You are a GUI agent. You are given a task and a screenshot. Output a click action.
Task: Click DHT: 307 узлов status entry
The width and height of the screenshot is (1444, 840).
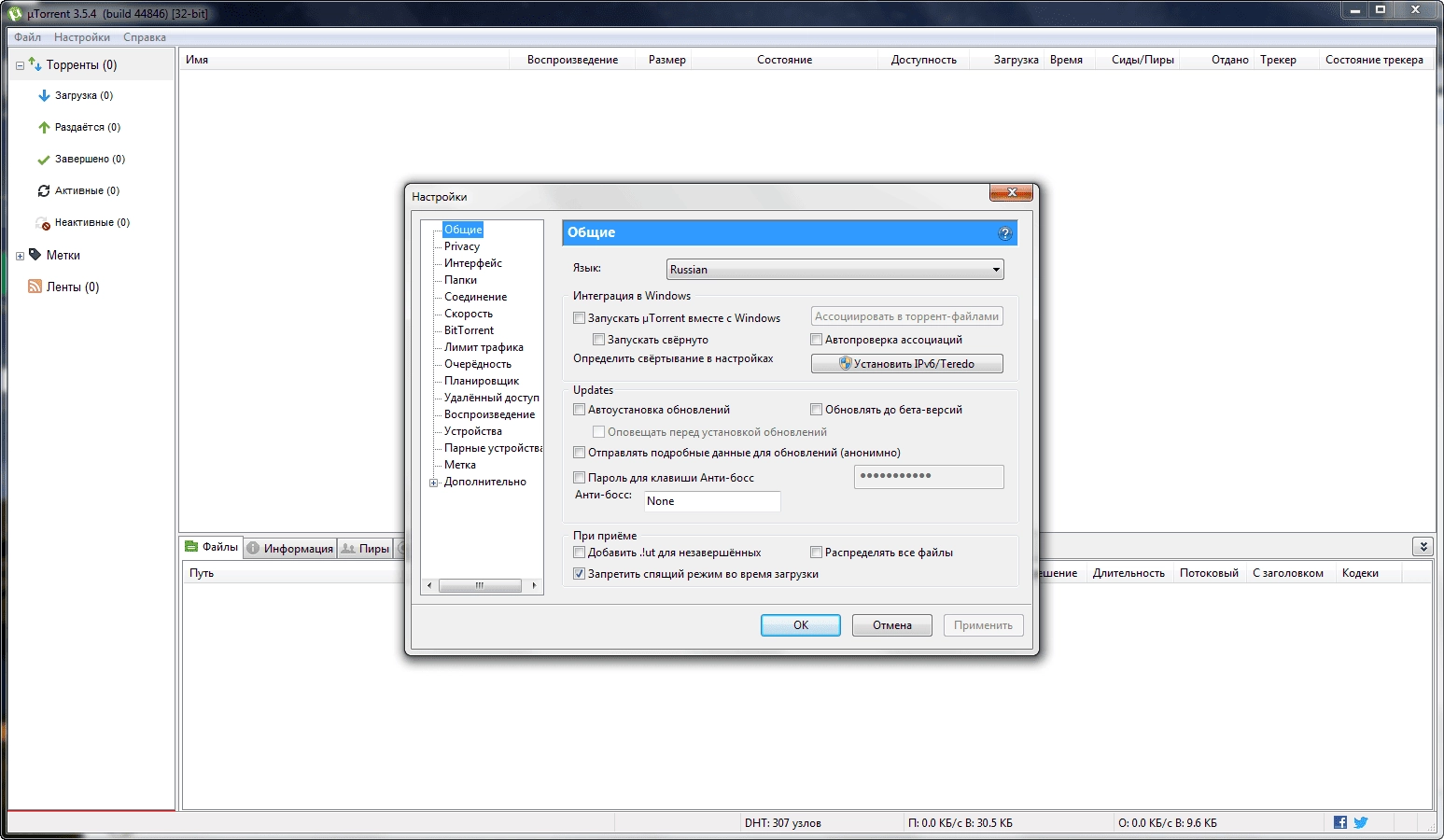[782, 823]
